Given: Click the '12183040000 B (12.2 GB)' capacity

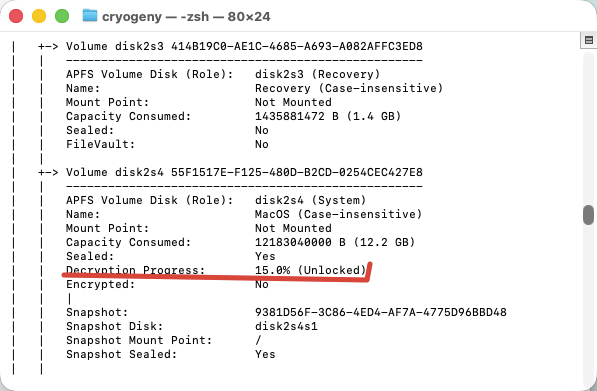Looking at the screenshot, I should [335, 242].
